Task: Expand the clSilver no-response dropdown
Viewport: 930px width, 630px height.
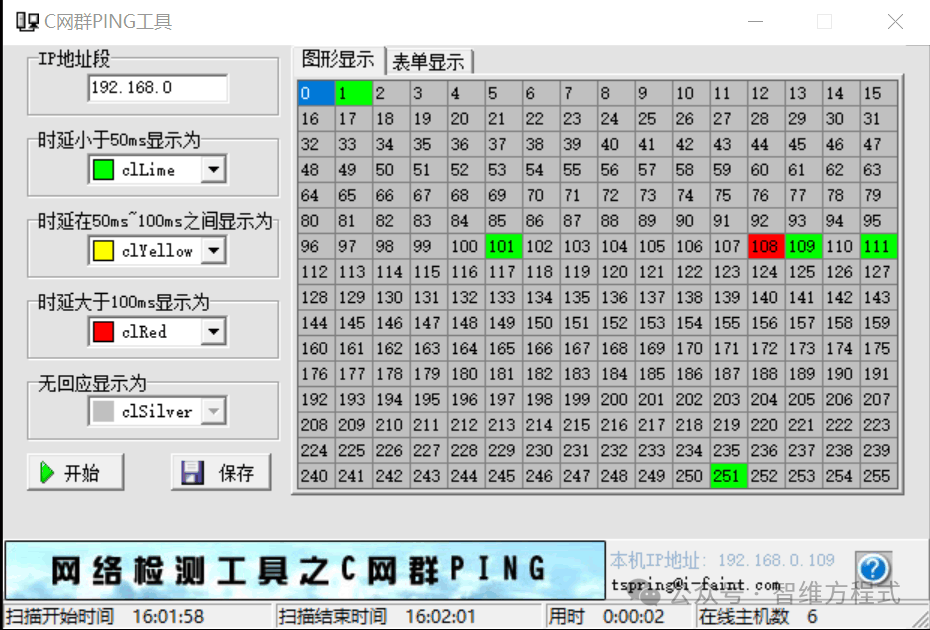Action: (214, 411)
